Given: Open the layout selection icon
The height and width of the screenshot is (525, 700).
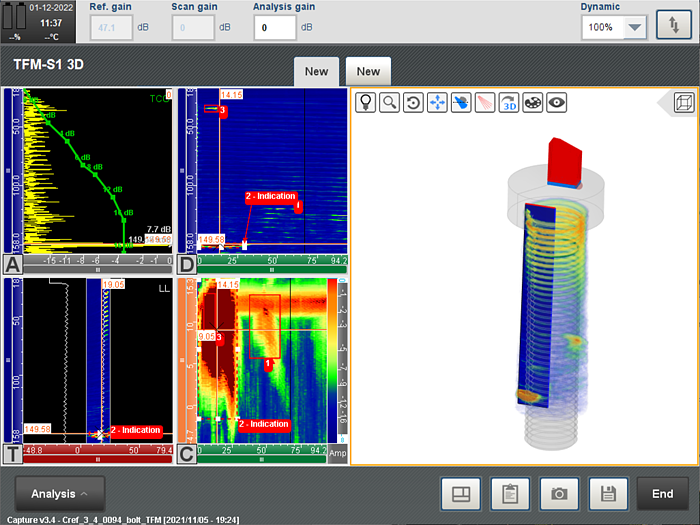Looking at the screenshot, I should [461, 494].
